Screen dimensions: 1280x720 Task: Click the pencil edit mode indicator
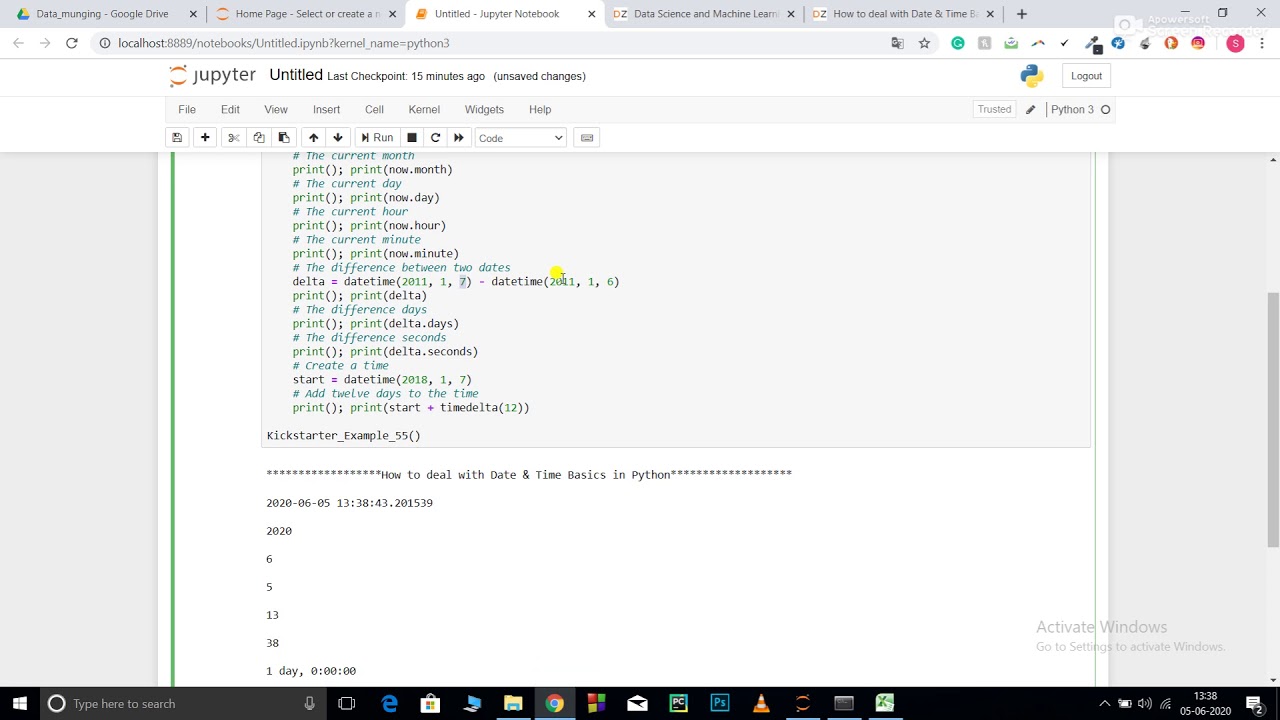point(1030,109)
